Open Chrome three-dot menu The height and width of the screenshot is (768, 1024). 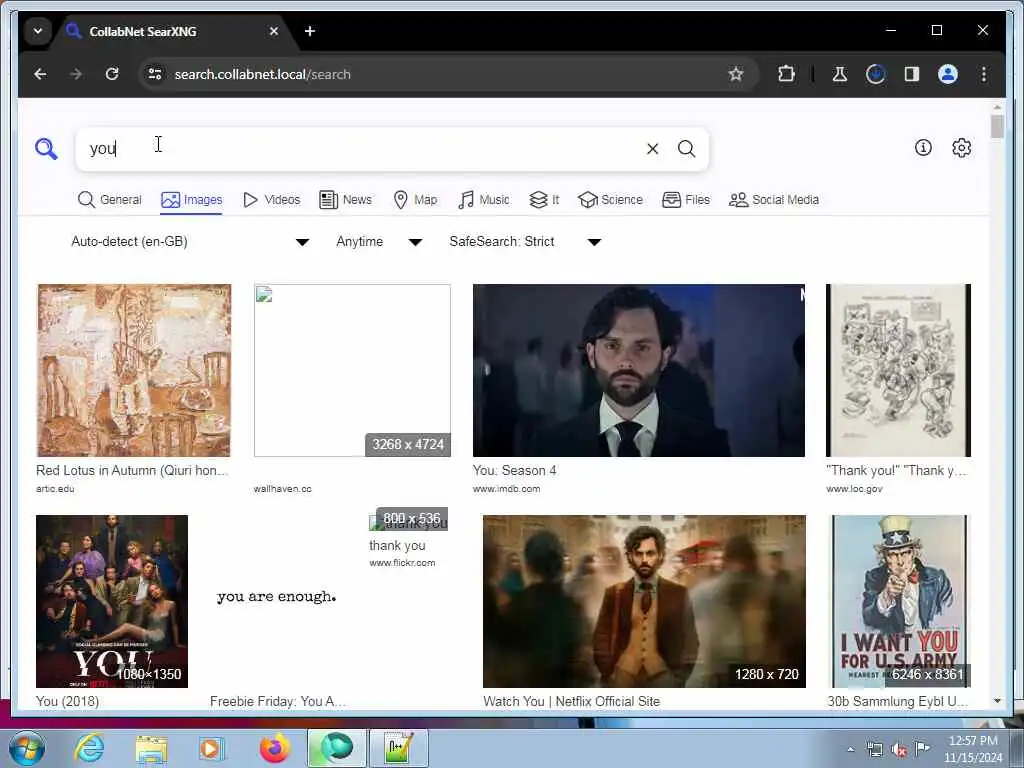984,74
